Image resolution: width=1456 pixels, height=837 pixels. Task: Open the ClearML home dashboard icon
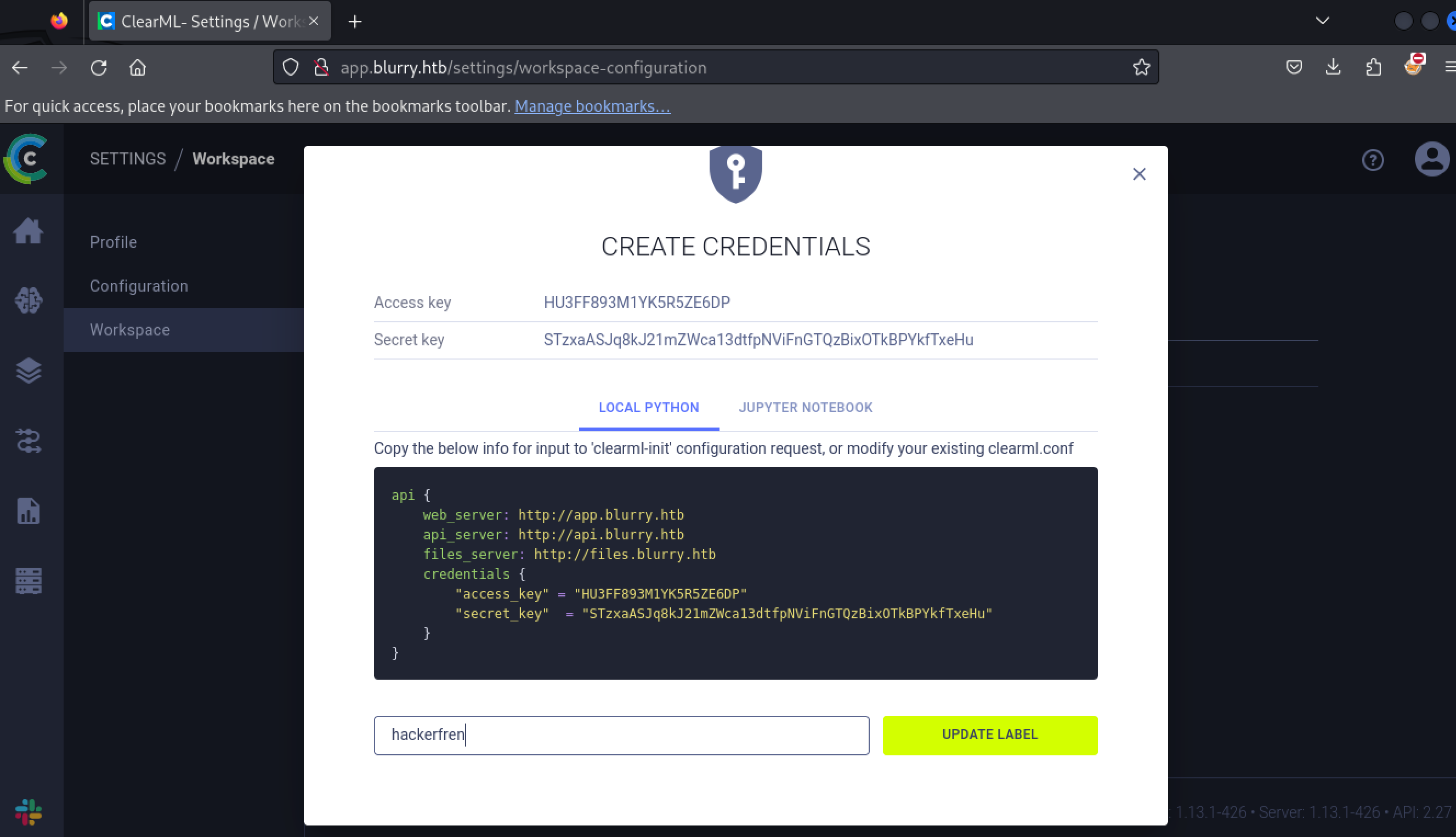[27, 231]
